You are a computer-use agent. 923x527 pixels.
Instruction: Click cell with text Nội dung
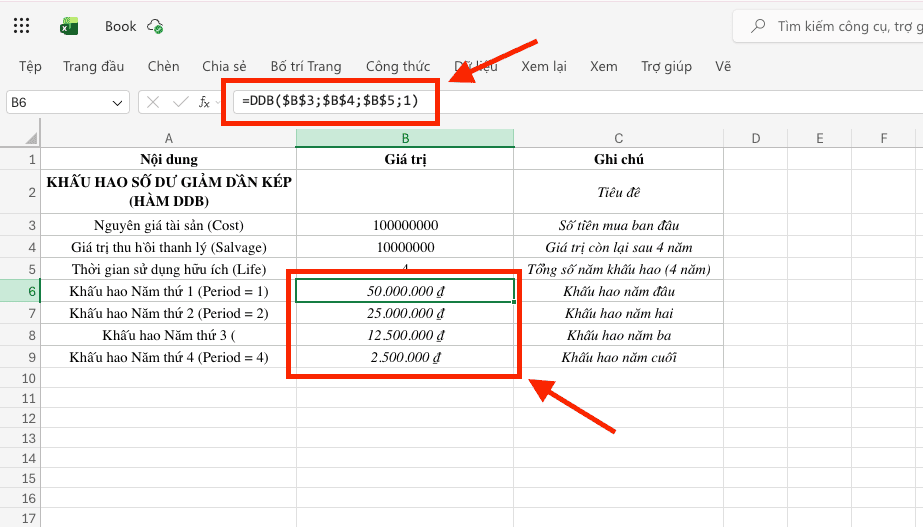tap(168, 159)
